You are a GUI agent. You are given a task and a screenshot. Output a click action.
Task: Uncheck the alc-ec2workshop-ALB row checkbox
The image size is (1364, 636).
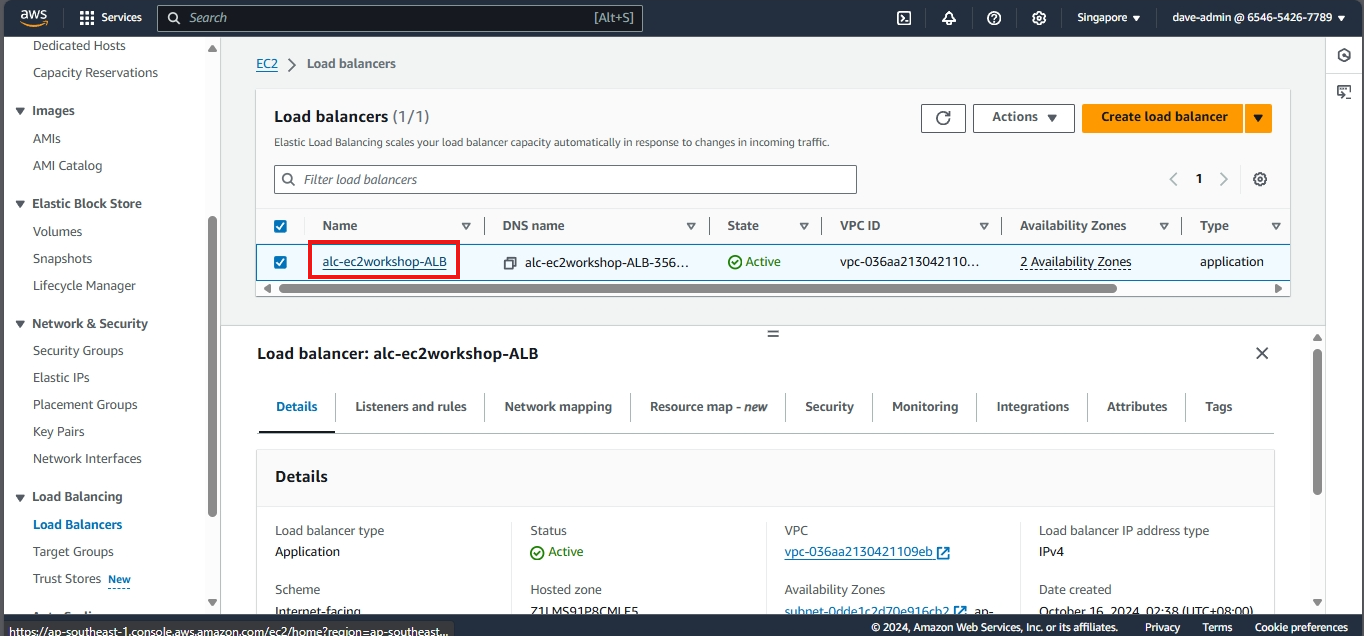(280, 262)
